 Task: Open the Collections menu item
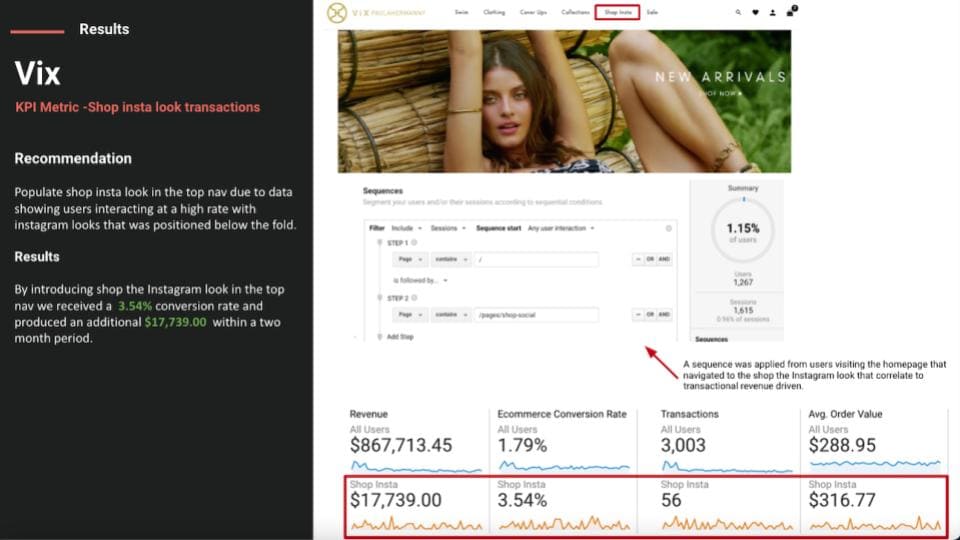(x=576, y=12)
